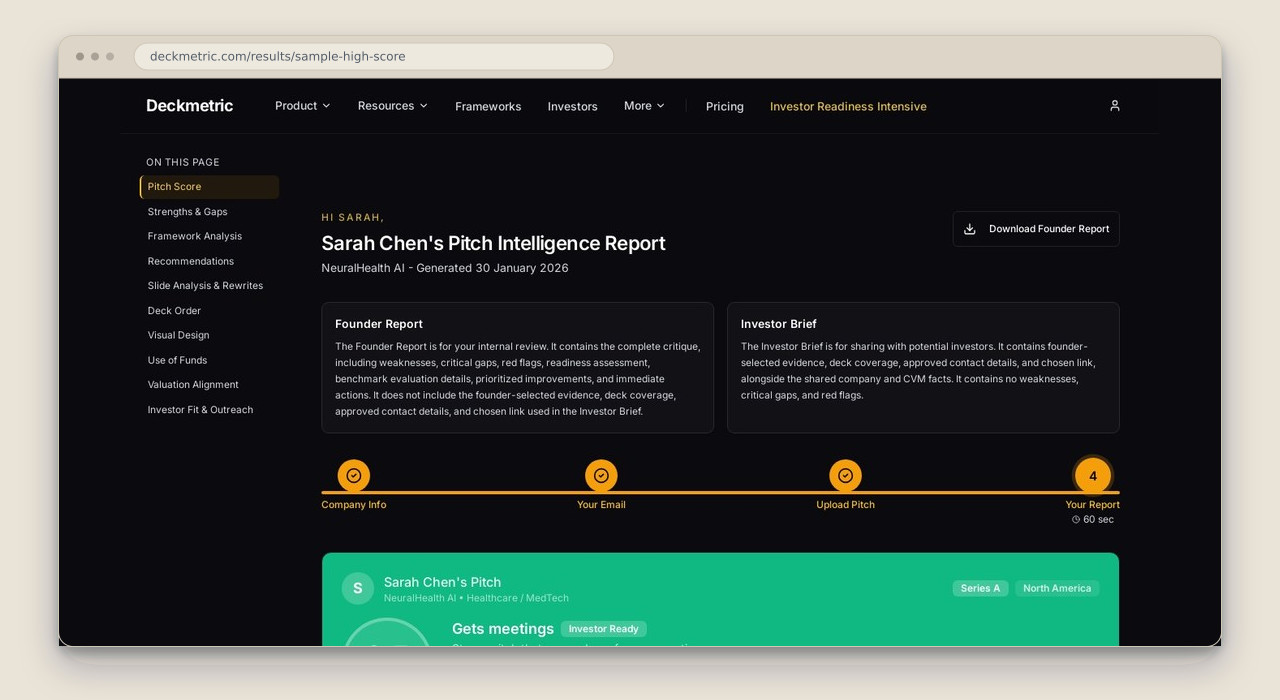The image size is (1280, 700).
Task: Click the Series A tag
Action: click(981, 588)
